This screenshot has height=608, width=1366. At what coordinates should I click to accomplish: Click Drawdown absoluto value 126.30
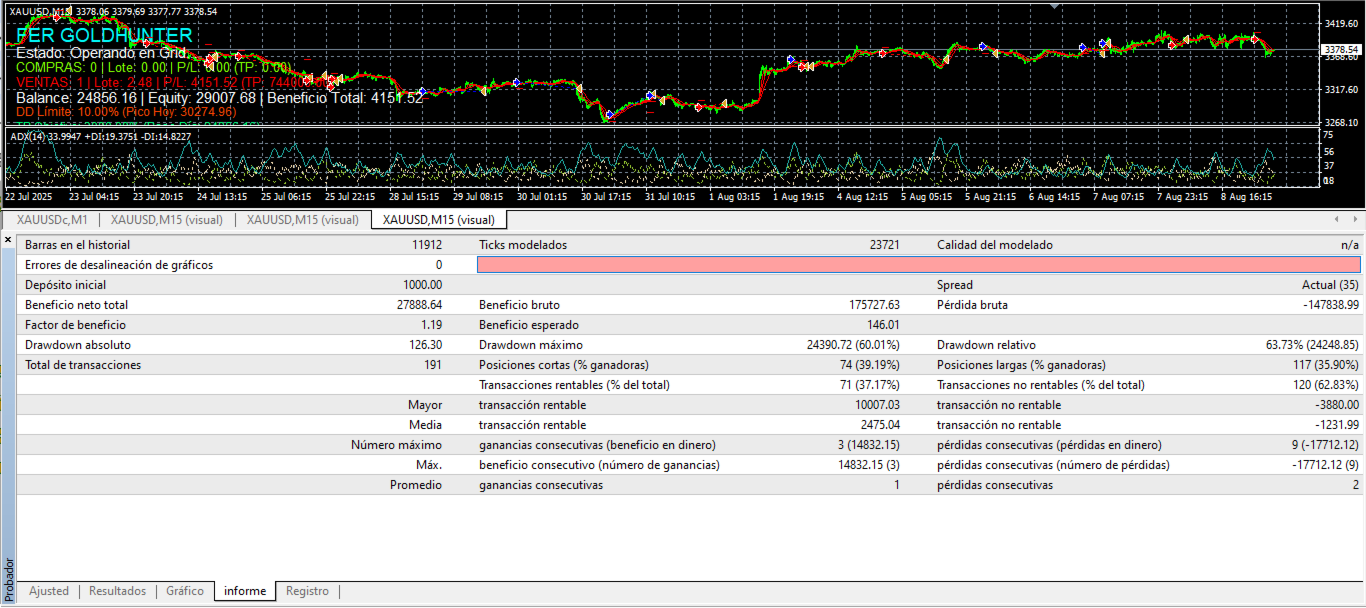[425, 345]
